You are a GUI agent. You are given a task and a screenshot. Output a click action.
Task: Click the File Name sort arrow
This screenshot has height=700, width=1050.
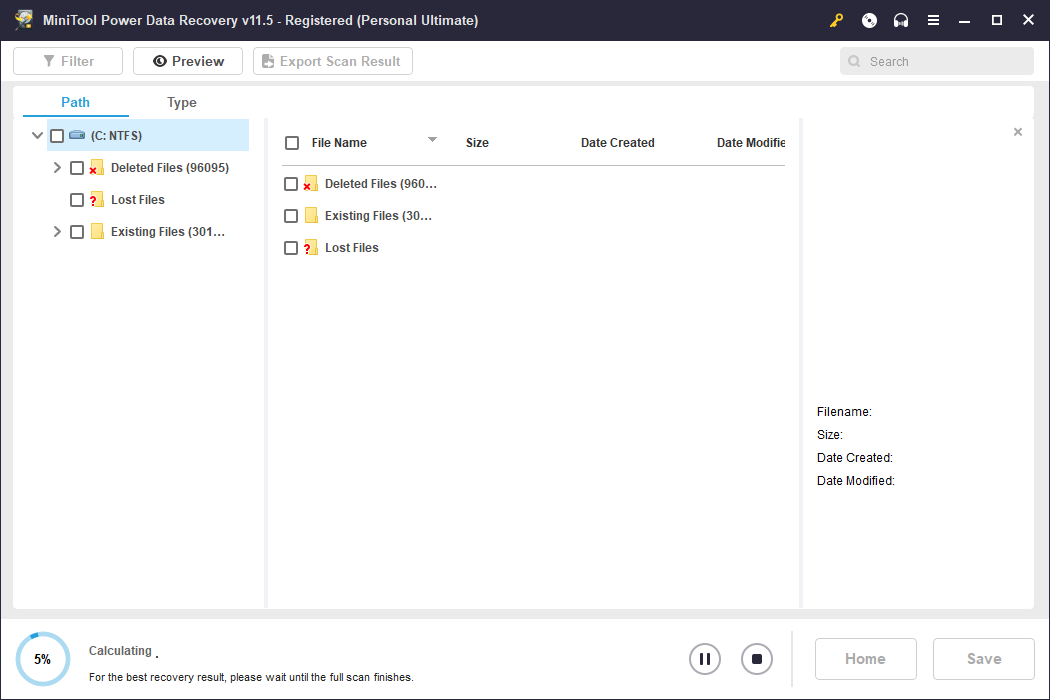pos(433,139)
